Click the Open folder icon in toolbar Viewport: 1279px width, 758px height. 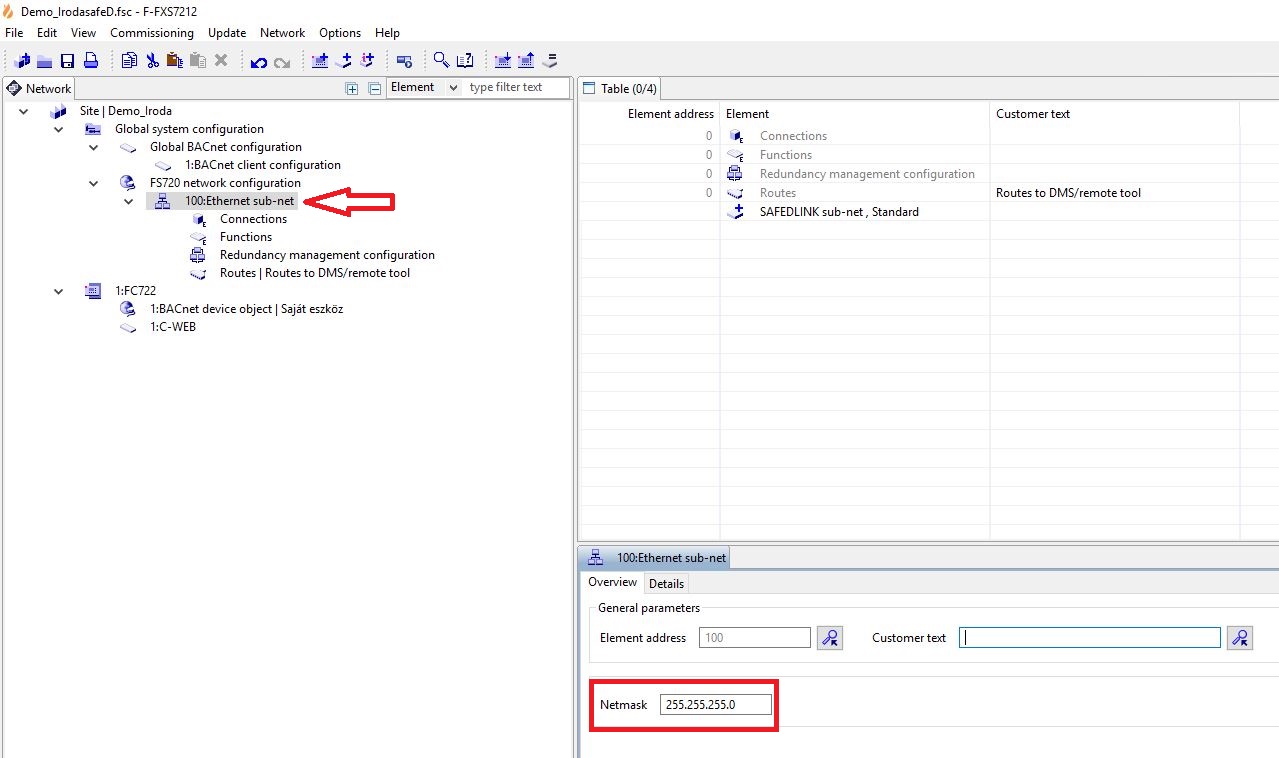45,61
